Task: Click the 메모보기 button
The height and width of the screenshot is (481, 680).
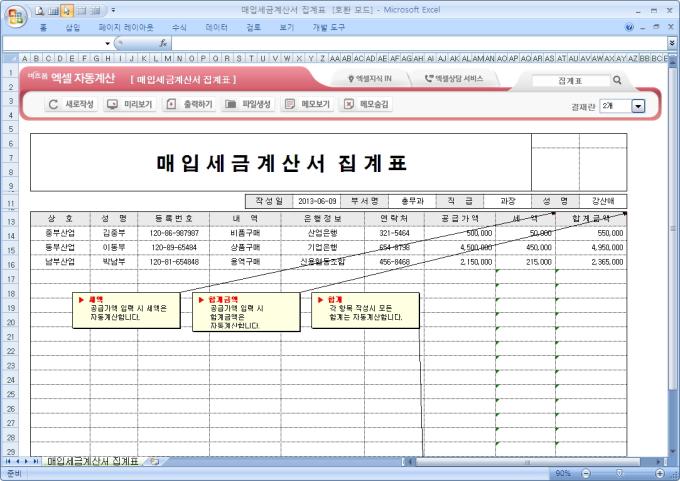Action: point(307,104)
